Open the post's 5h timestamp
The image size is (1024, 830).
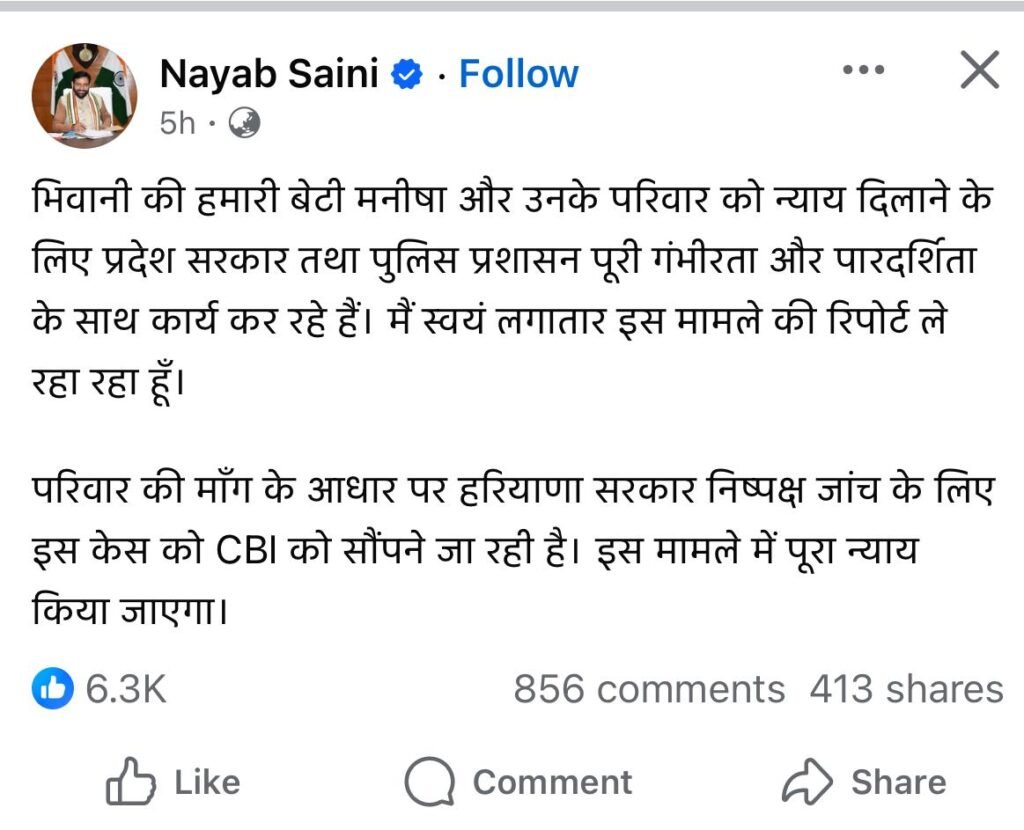coord(177,124)
